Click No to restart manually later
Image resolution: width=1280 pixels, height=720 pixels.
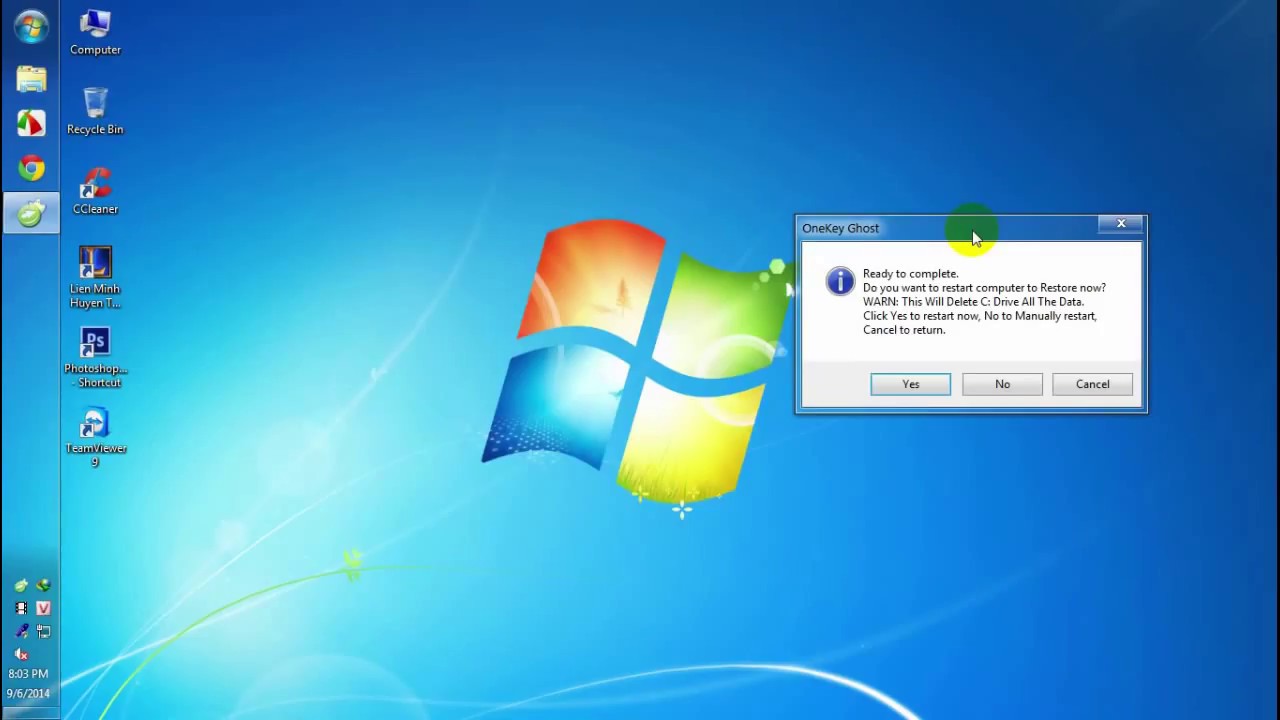coord(1002,384)
